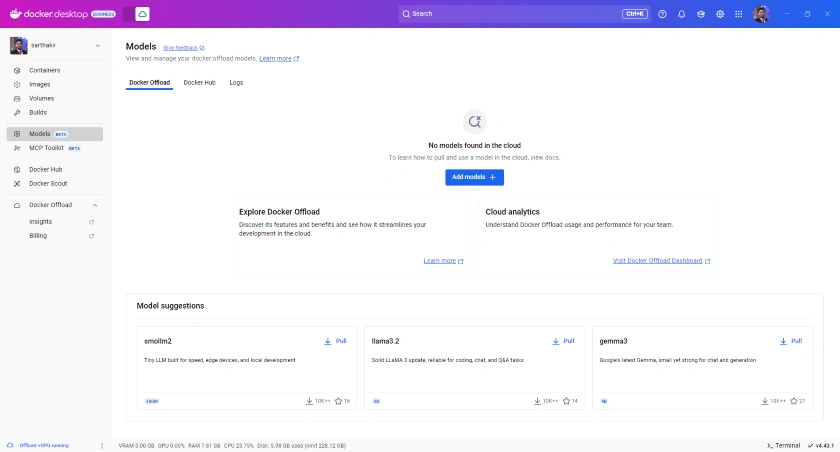Click the Docker Desktop whale logo
The image size is (840, 452).
(x=15, y=14)
